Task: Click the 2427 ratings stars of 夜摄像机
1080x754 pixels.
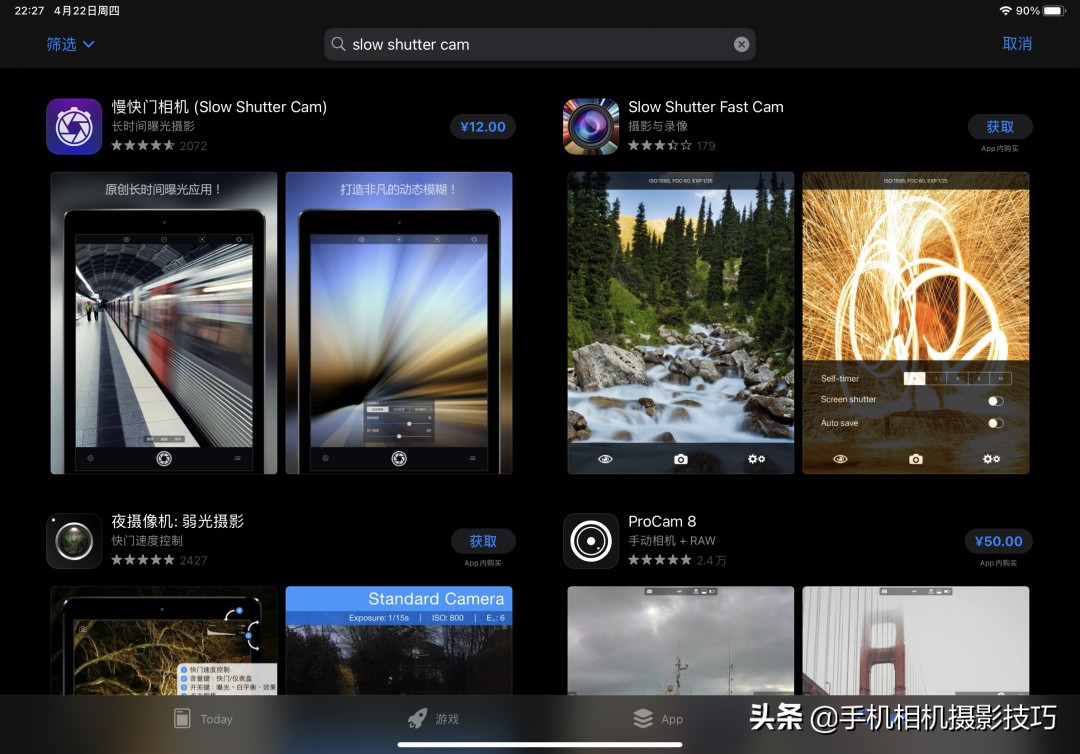Action: [143, 560]
